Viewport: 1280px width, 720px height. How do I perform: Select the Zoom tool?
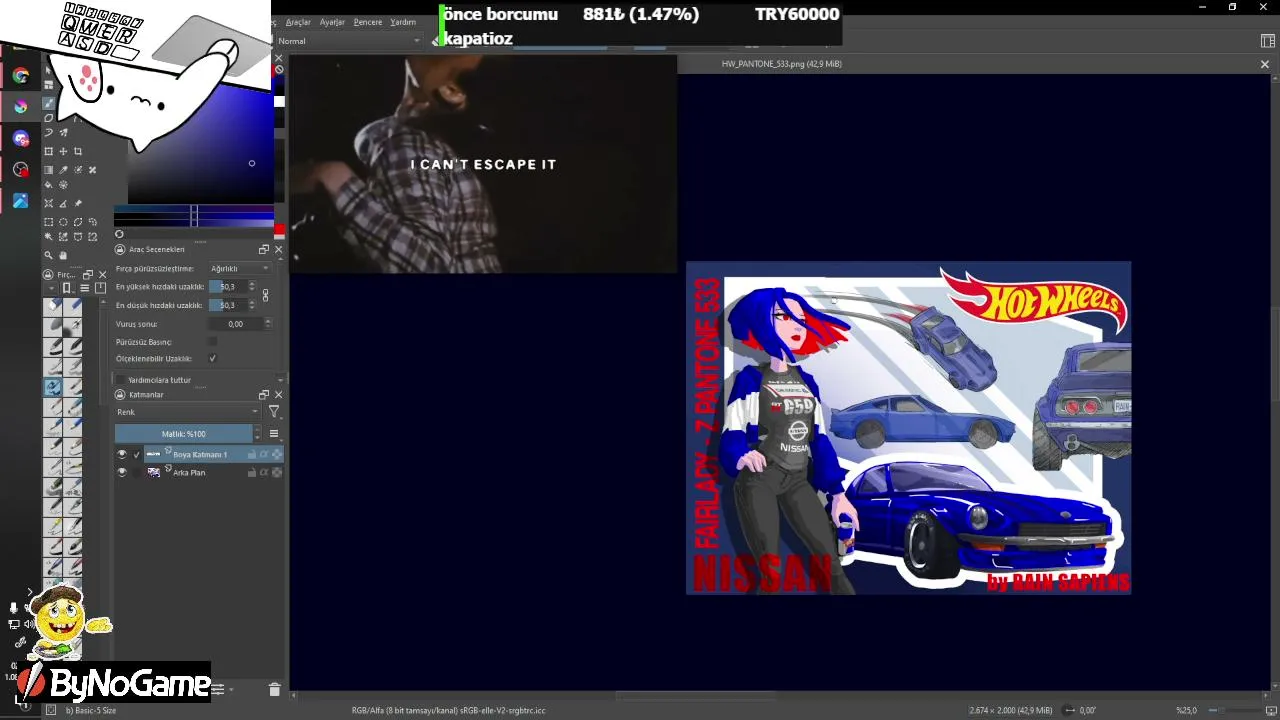click(48, 255)
